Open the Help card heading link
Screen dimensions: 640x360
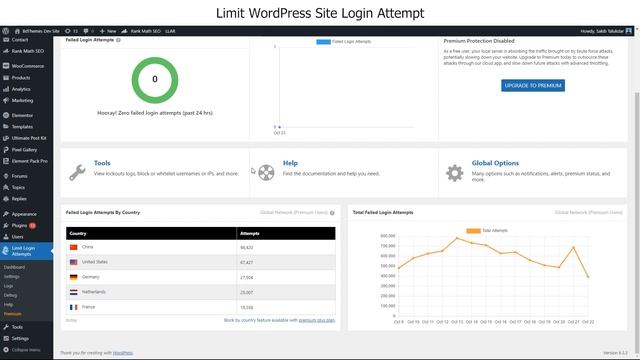point(290,163)
